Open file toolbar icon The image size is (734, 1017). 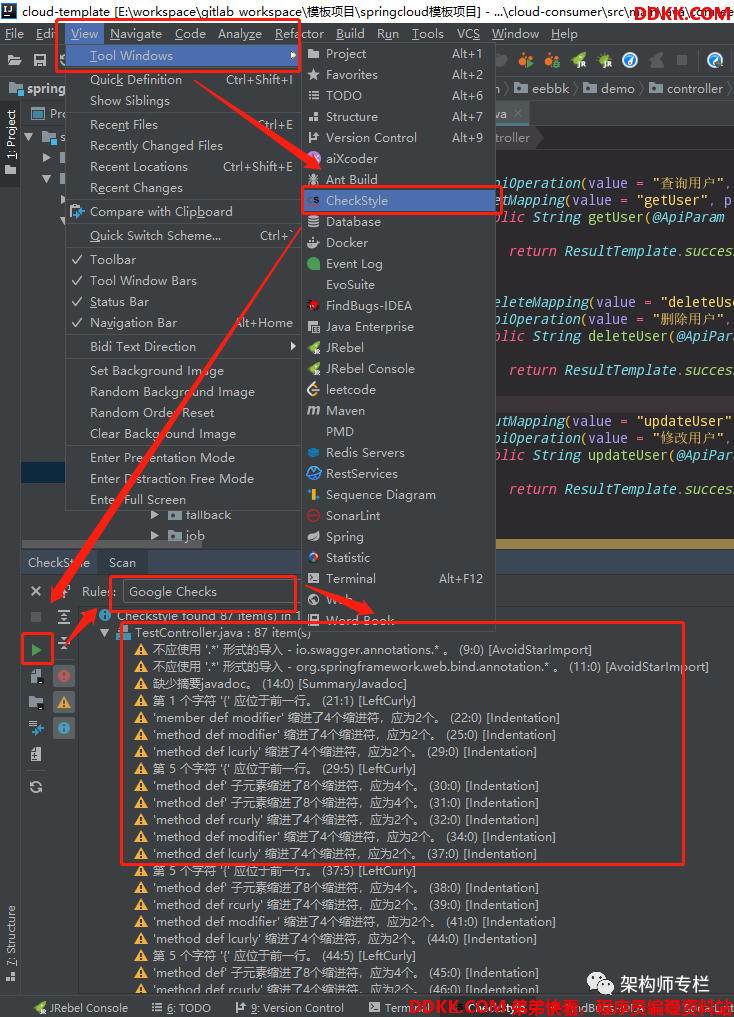click(x=14, y=60)
